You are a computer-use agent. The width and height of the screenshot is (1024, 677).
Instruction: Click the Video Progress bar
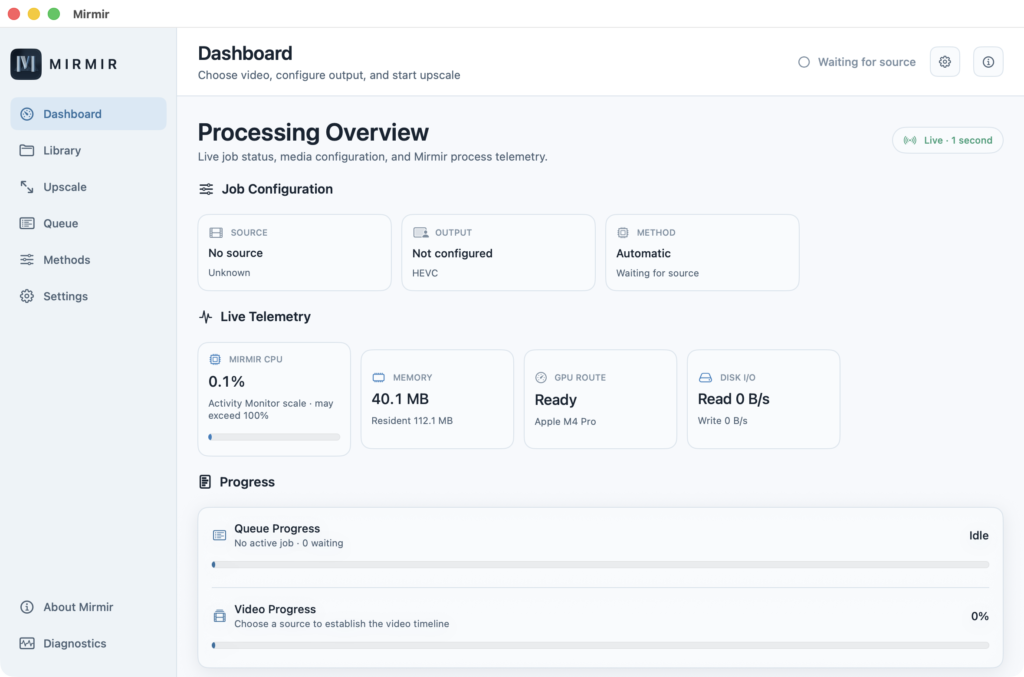pyautogui.click(x=601, y=645)
